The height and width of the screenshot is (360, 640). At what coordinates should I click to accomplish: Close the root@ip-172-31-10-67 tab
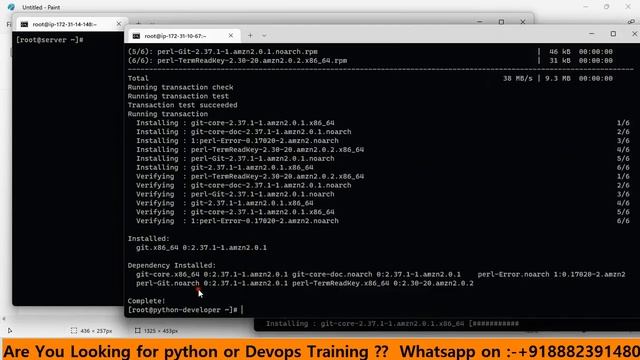pos(231,36)
